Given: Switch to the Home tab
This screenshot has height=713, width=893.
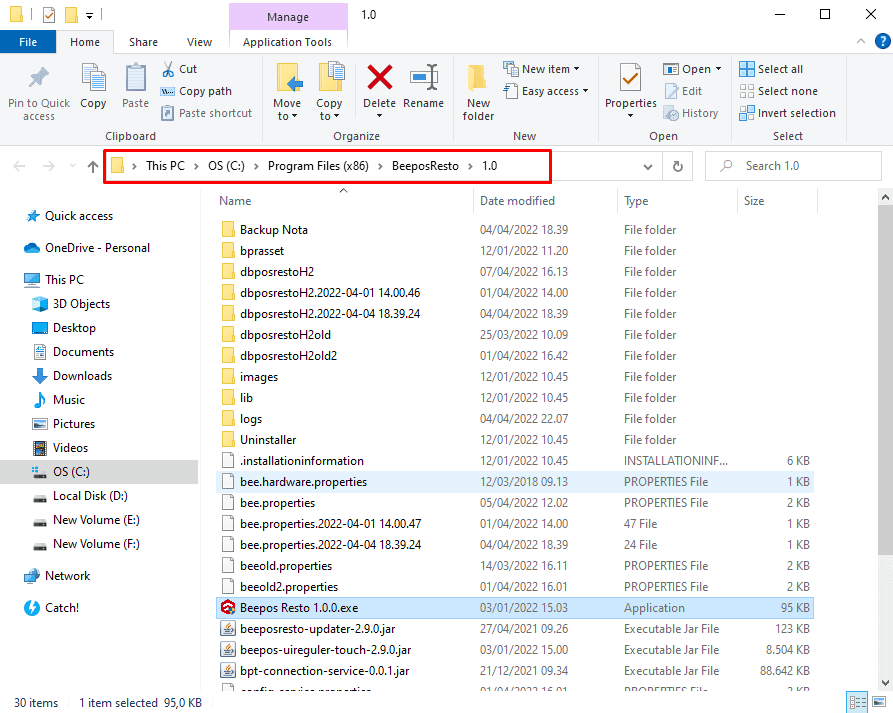Looking at the screenshot, I should [x=85, y=42].
